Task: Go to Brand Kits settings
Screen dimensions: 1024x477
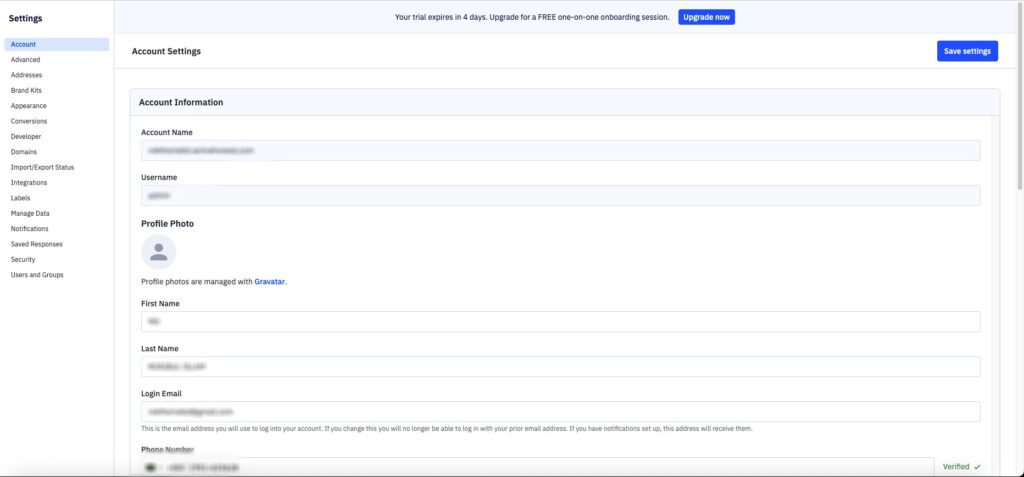Action: pos(26,90)
